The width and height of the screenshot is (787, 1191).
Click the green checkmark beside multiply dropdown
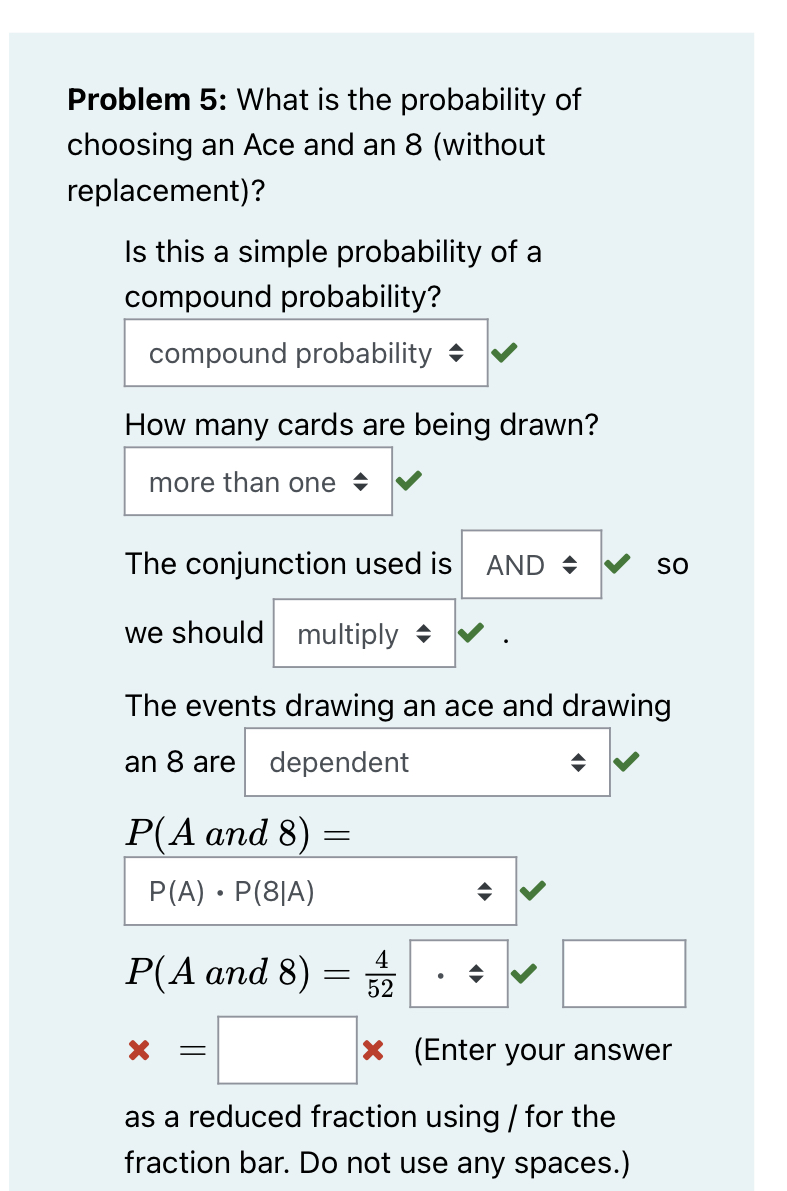(x=470, y=632)
